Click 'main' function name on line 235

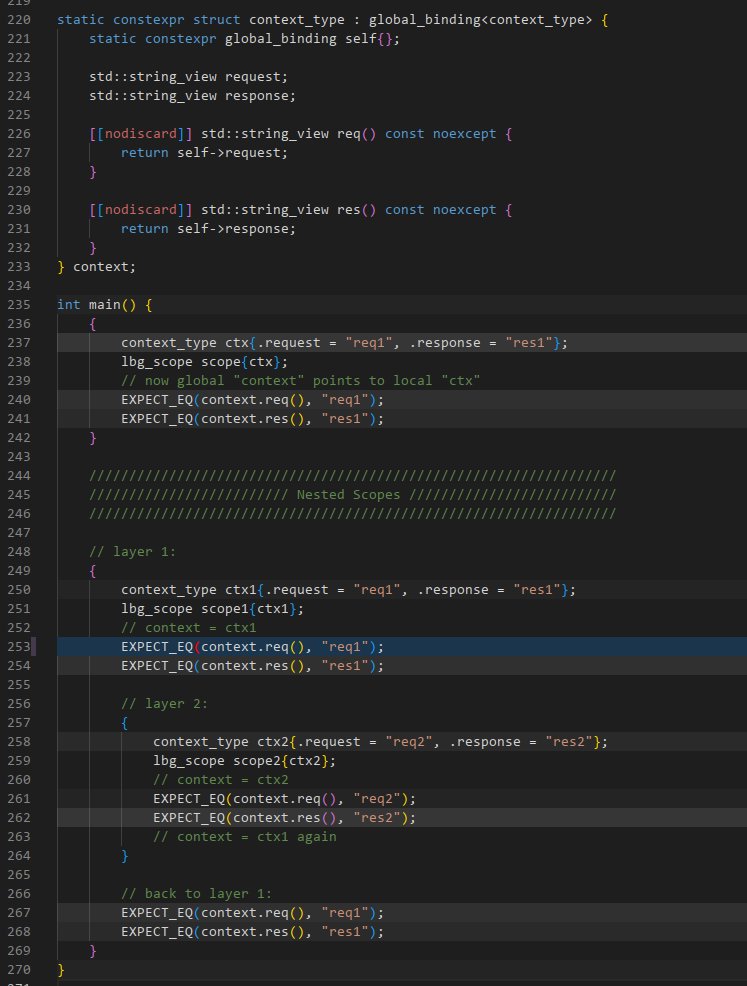(x=104, y=304)
